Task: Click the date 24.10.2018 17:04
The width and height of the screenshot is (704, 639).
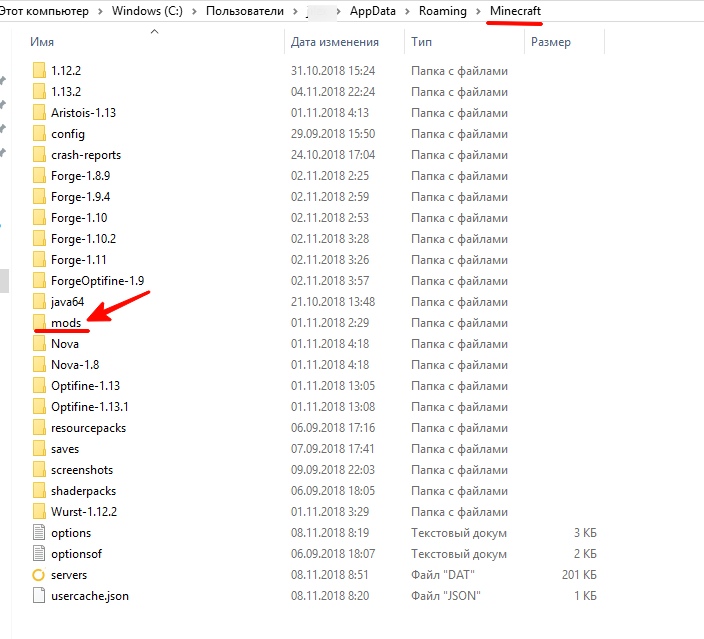Action: point(333,154)
